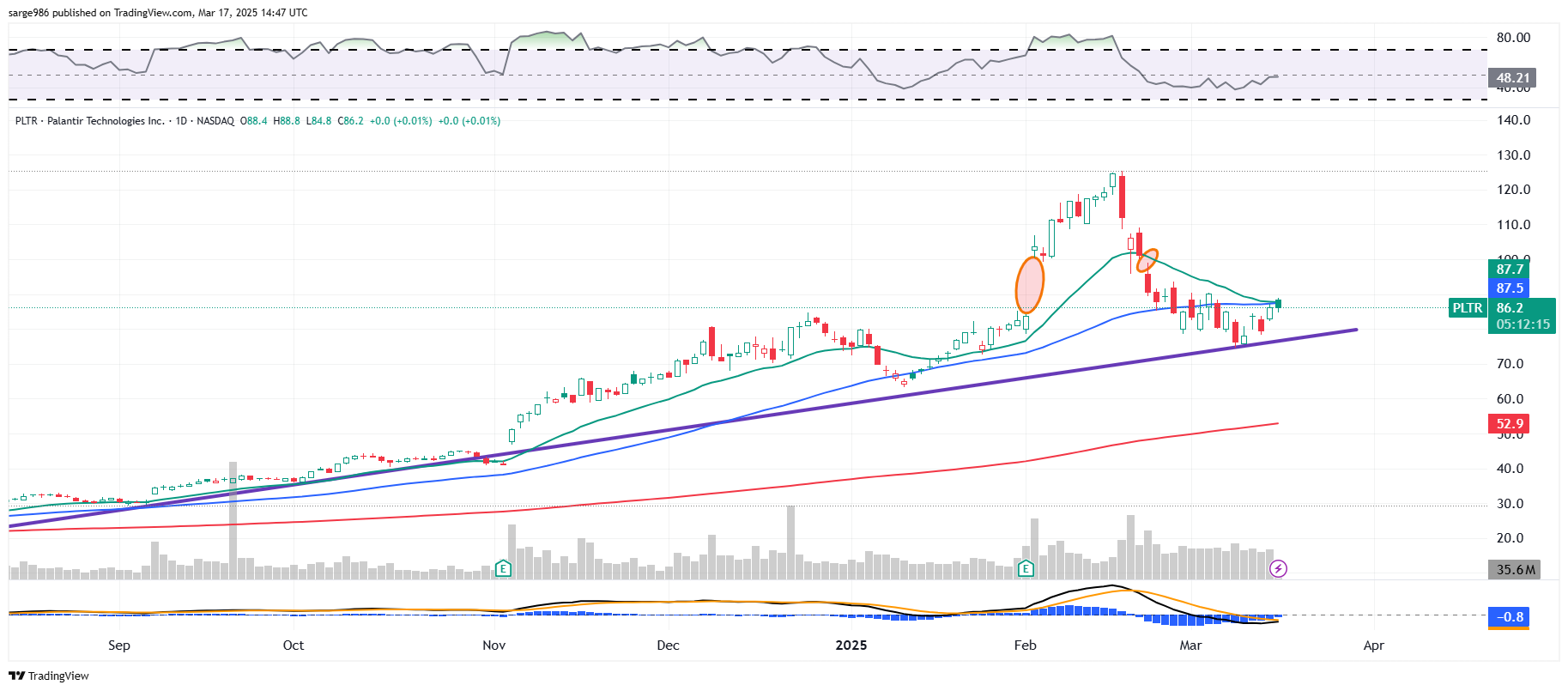Screen dimensions: 1568x691
Task: Click the 35.6M volume label
Action: tap(1515, 570)
